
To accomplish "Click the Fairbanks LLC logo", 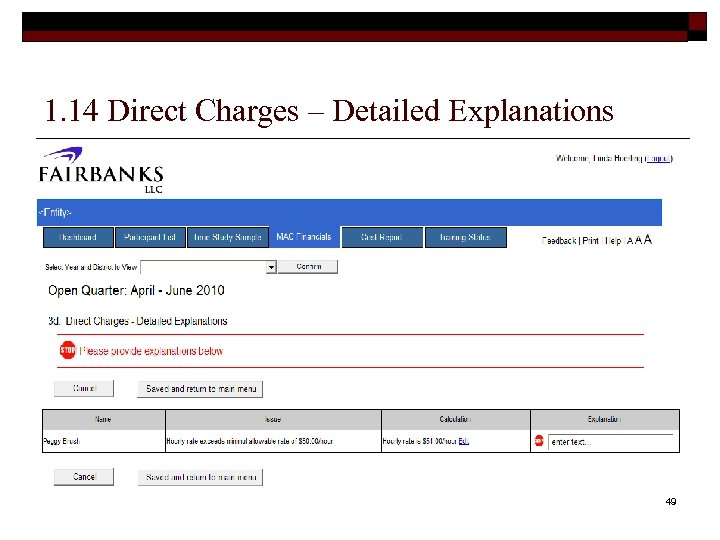I will pos(101,170).
